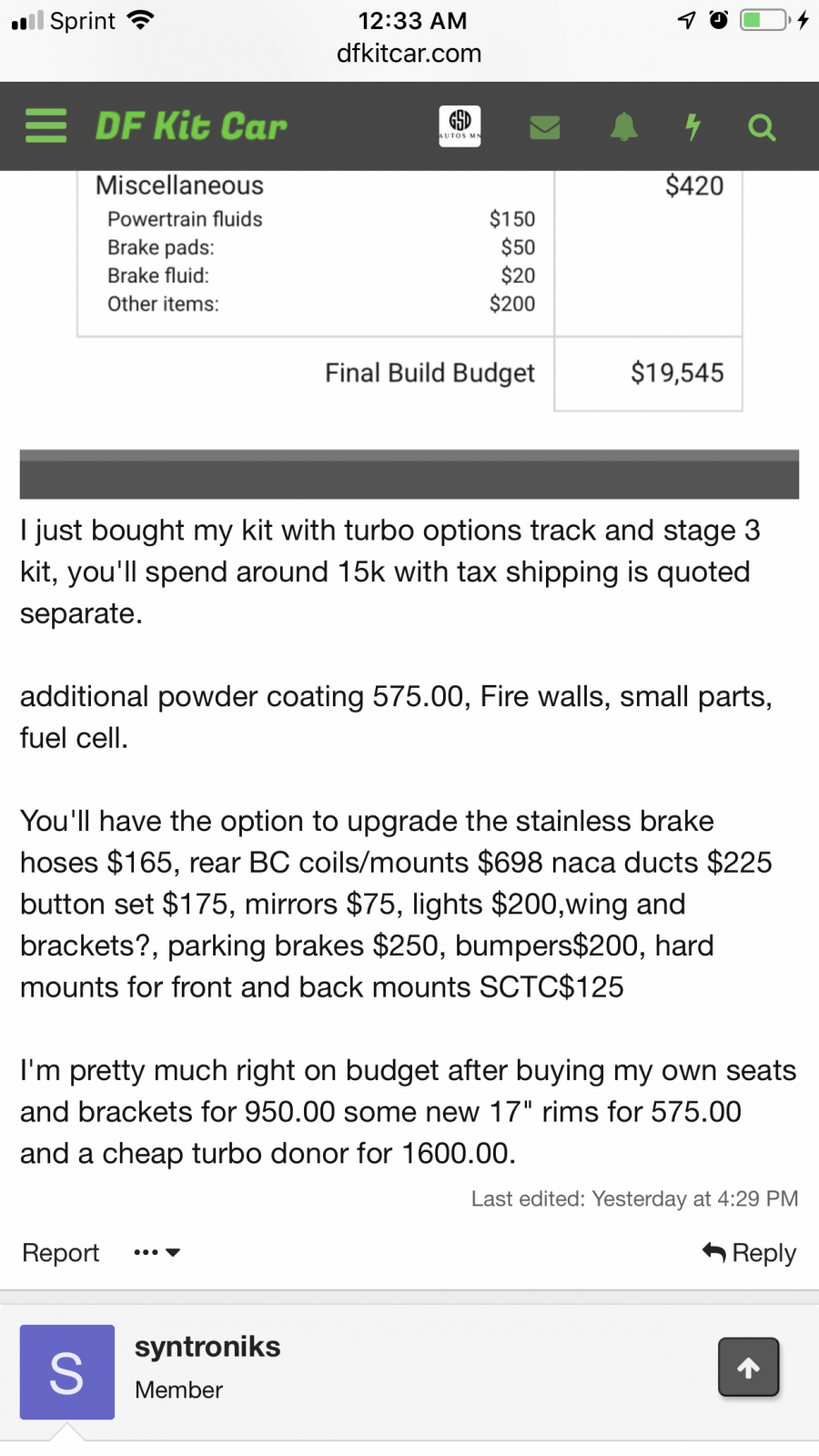
Task: Expand the three-dot more options dropdown
Action: pos(157,1253)
